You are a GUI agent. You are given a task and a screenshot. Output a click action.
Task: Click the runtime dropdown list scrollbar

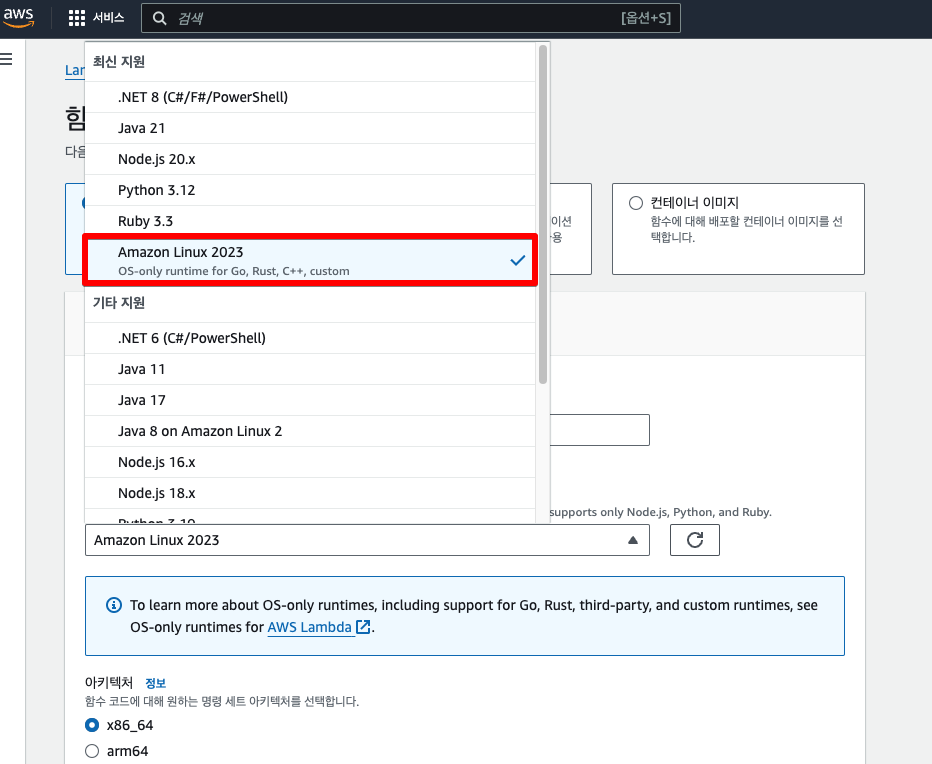point(543,215)
